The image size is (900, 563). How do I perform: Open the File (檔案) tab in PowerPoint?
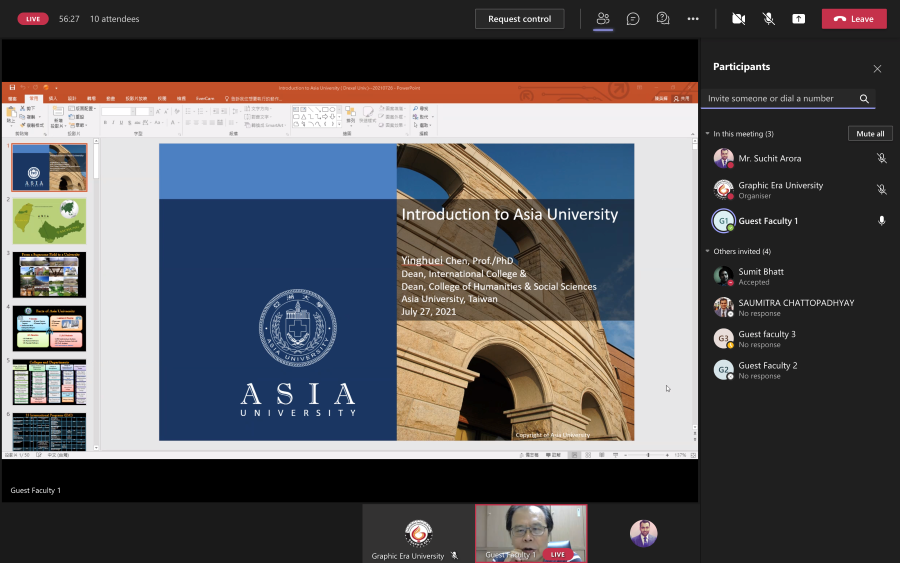click(x=13, y=99)
